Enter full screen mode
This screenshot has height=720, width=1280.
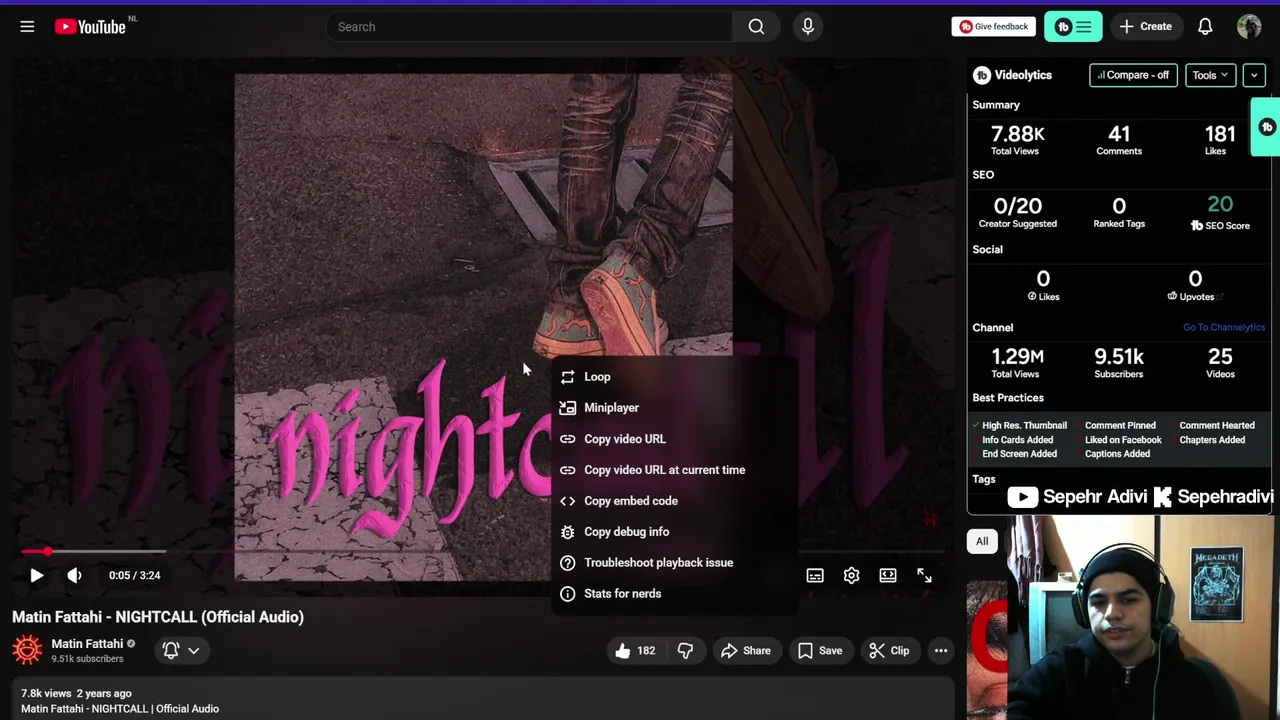point(924,575)
